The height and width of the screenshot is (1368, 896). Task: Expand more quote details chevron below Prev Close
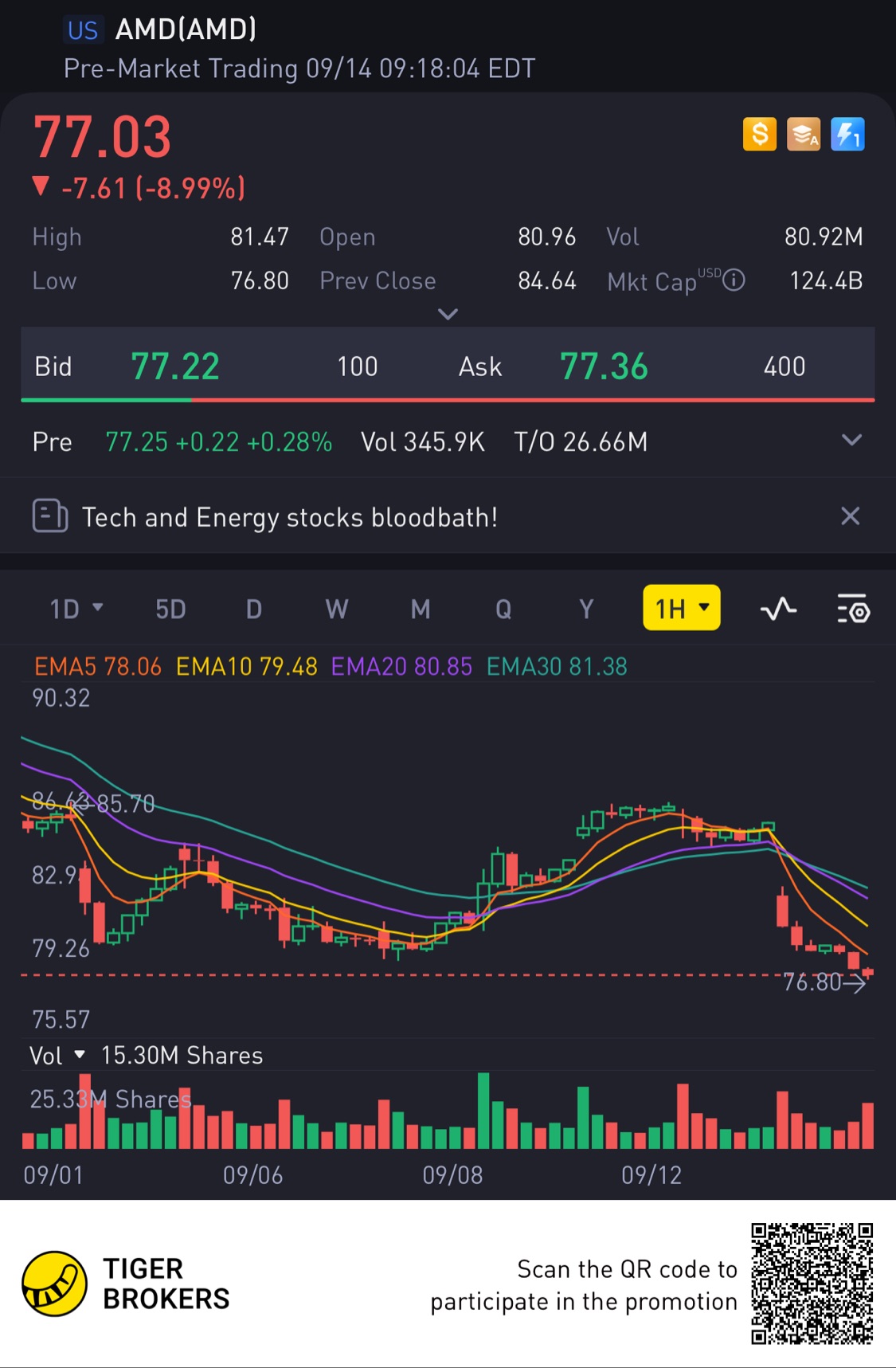[448, 314]
